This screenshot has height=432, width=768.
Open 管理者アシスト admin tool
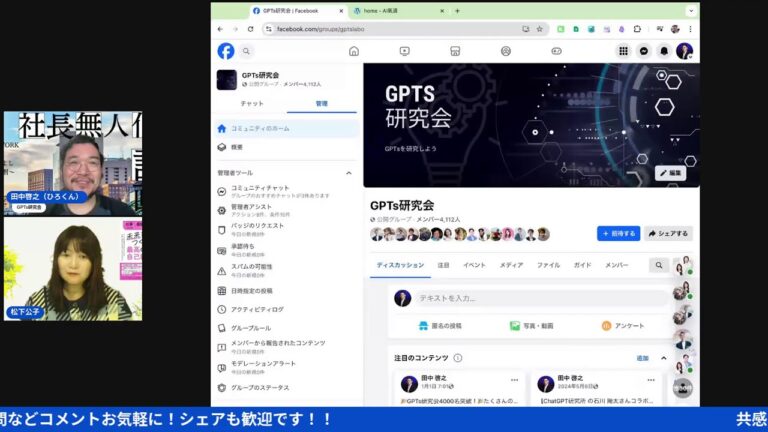click(x=287, y=210)
